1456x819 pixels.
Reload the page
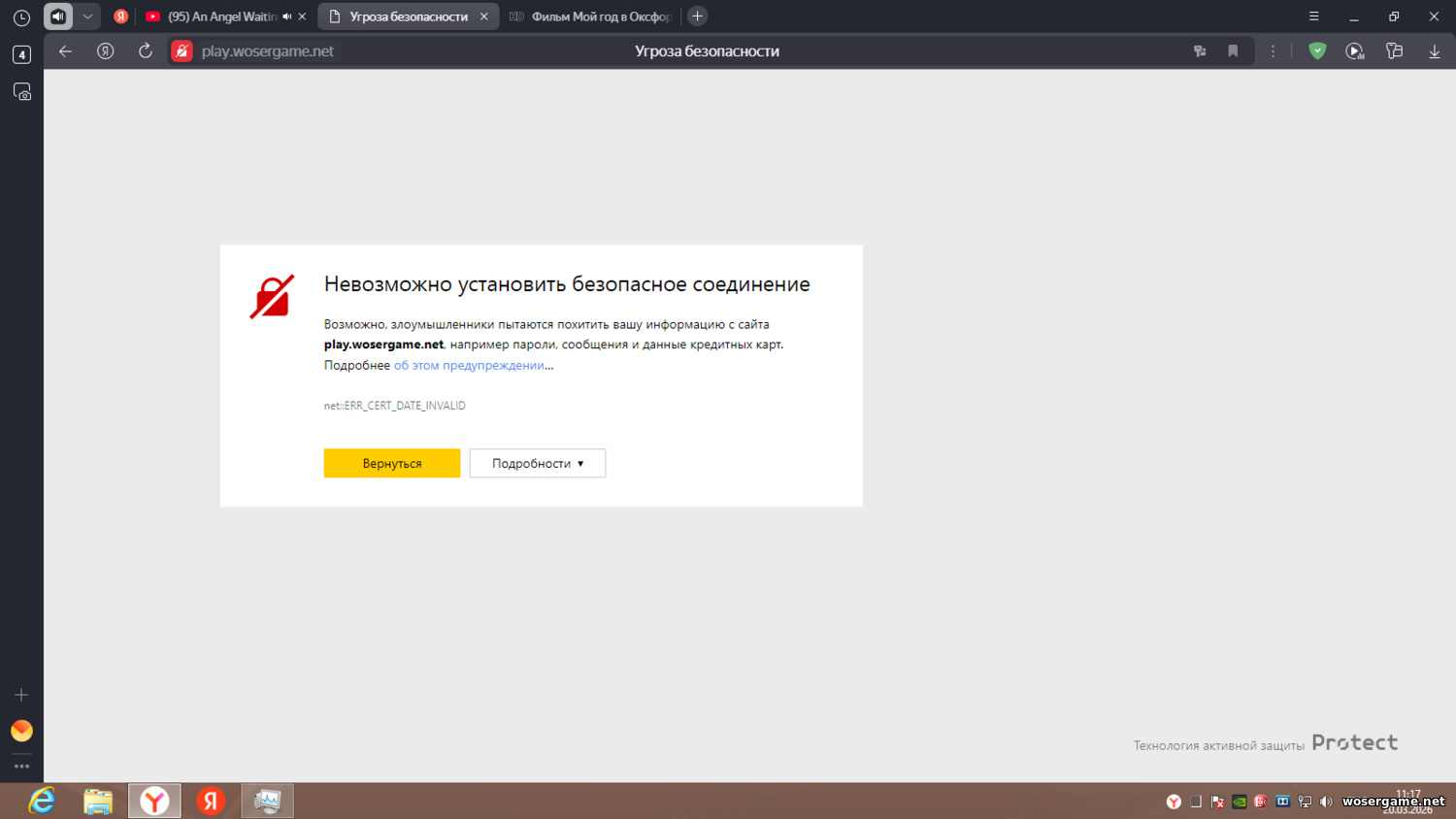point(145,51)
